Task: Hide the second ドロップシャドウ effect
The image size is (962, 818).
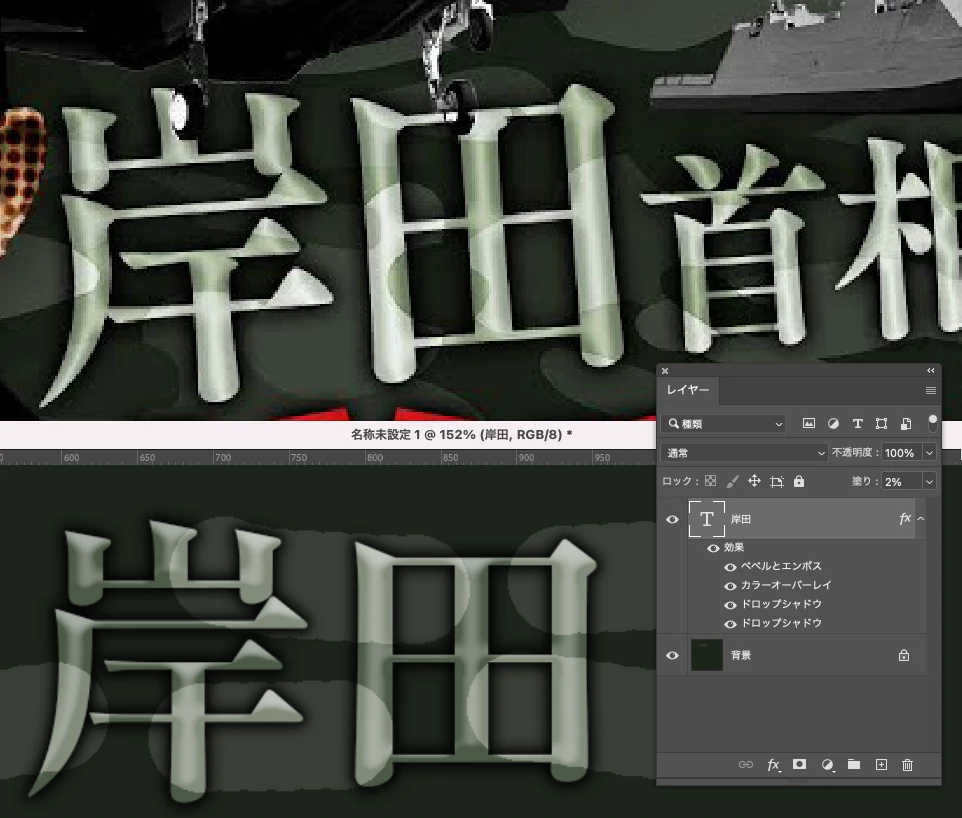Action: 730,624
